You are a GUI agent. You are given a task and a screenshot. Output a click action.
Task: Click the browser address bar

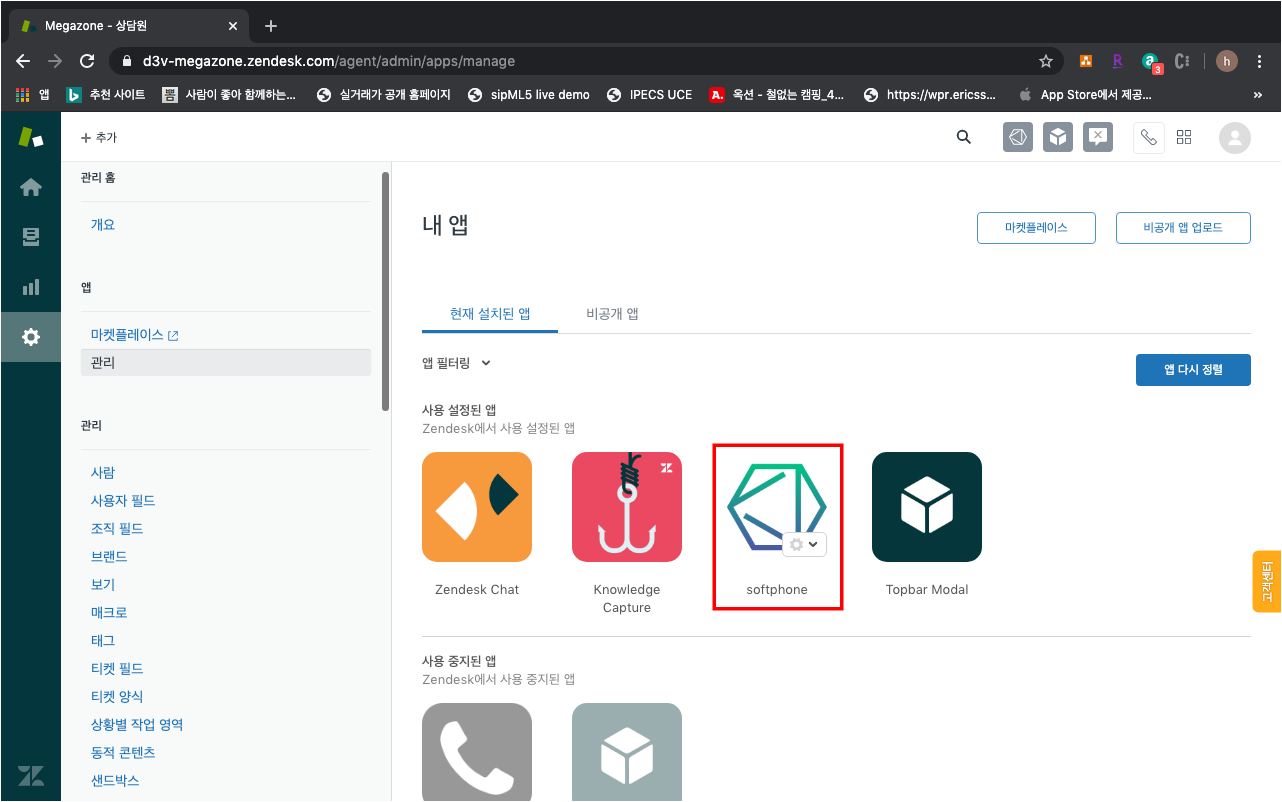pyautogui.click(x=585, y=61)
